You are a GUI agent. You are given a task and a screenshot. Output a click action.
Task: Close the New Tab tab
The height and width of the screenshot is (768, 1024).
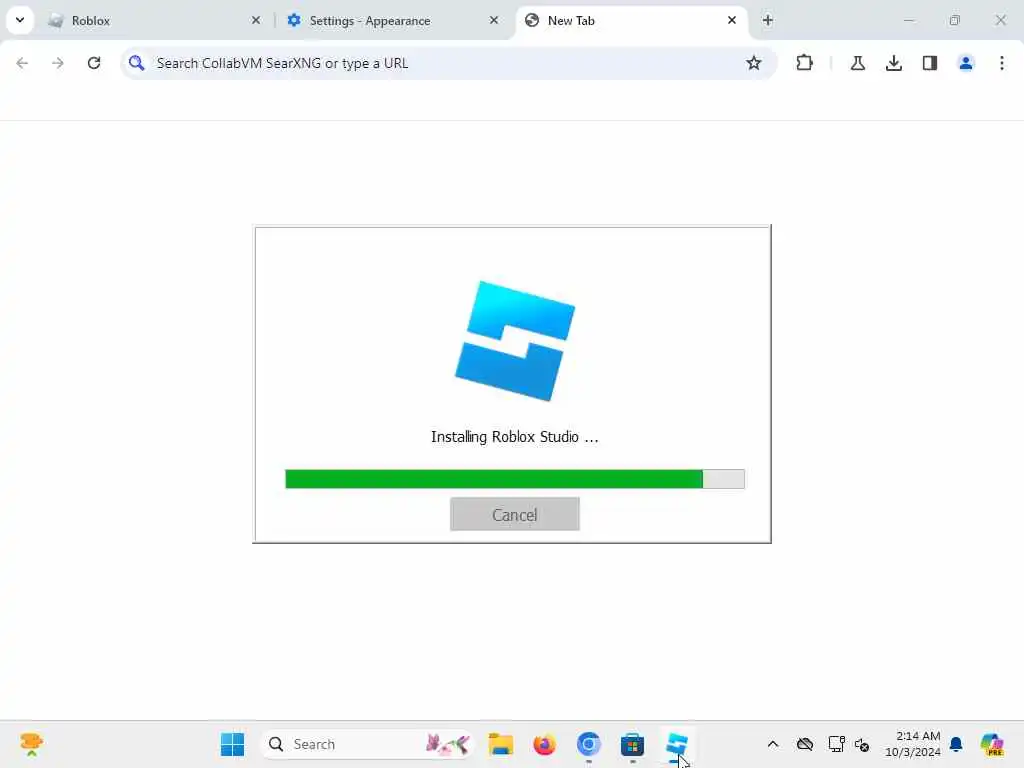click(732, 20)
